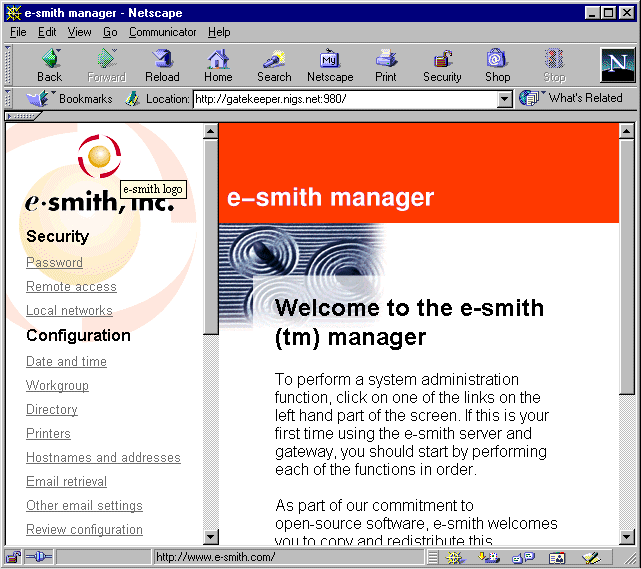Open Address Book icon in component bar

click(557, 557)
